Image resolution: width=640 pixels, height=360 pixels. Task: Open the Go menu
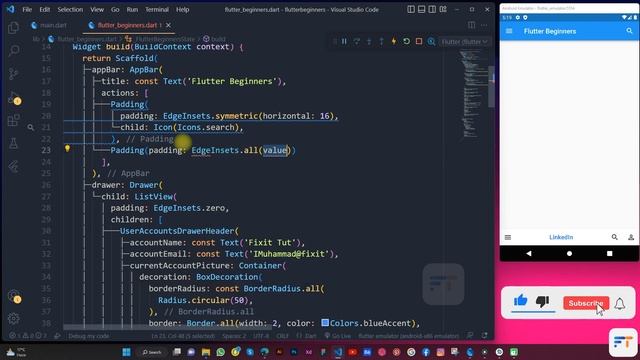click(115, 9)
